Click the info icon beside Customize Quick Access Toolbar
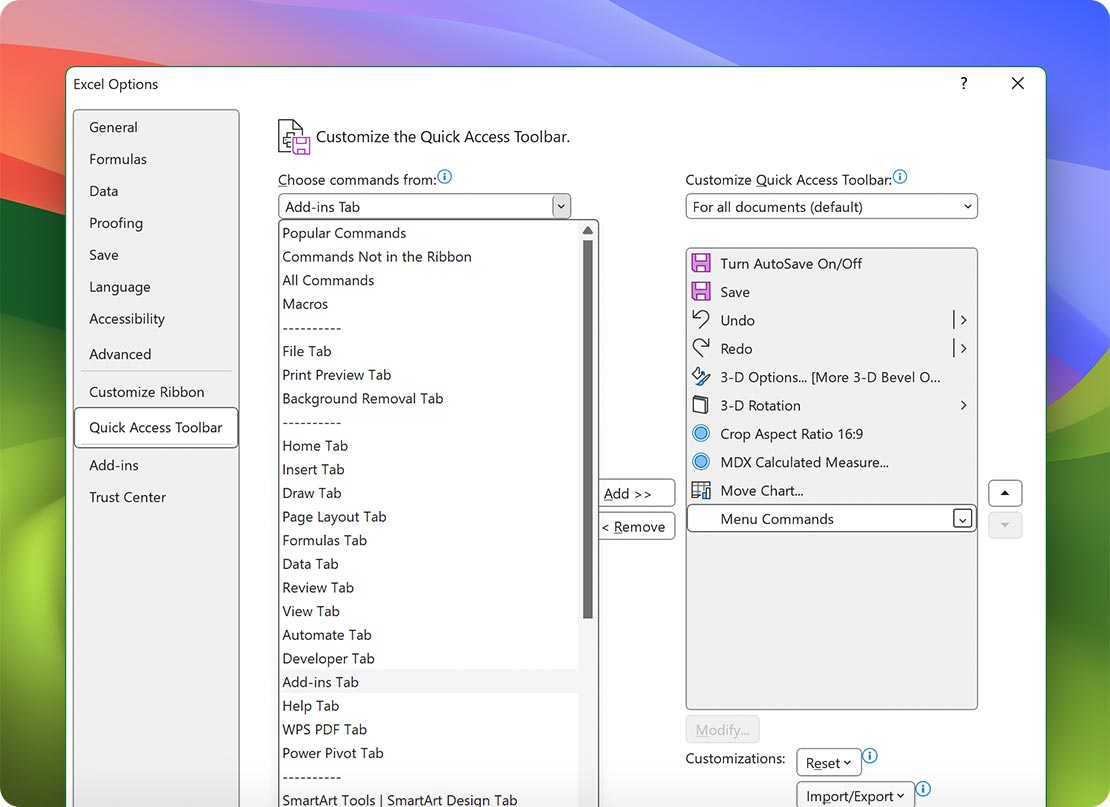Viewport: 1110px width, 807px height. [x=899, y=176]
